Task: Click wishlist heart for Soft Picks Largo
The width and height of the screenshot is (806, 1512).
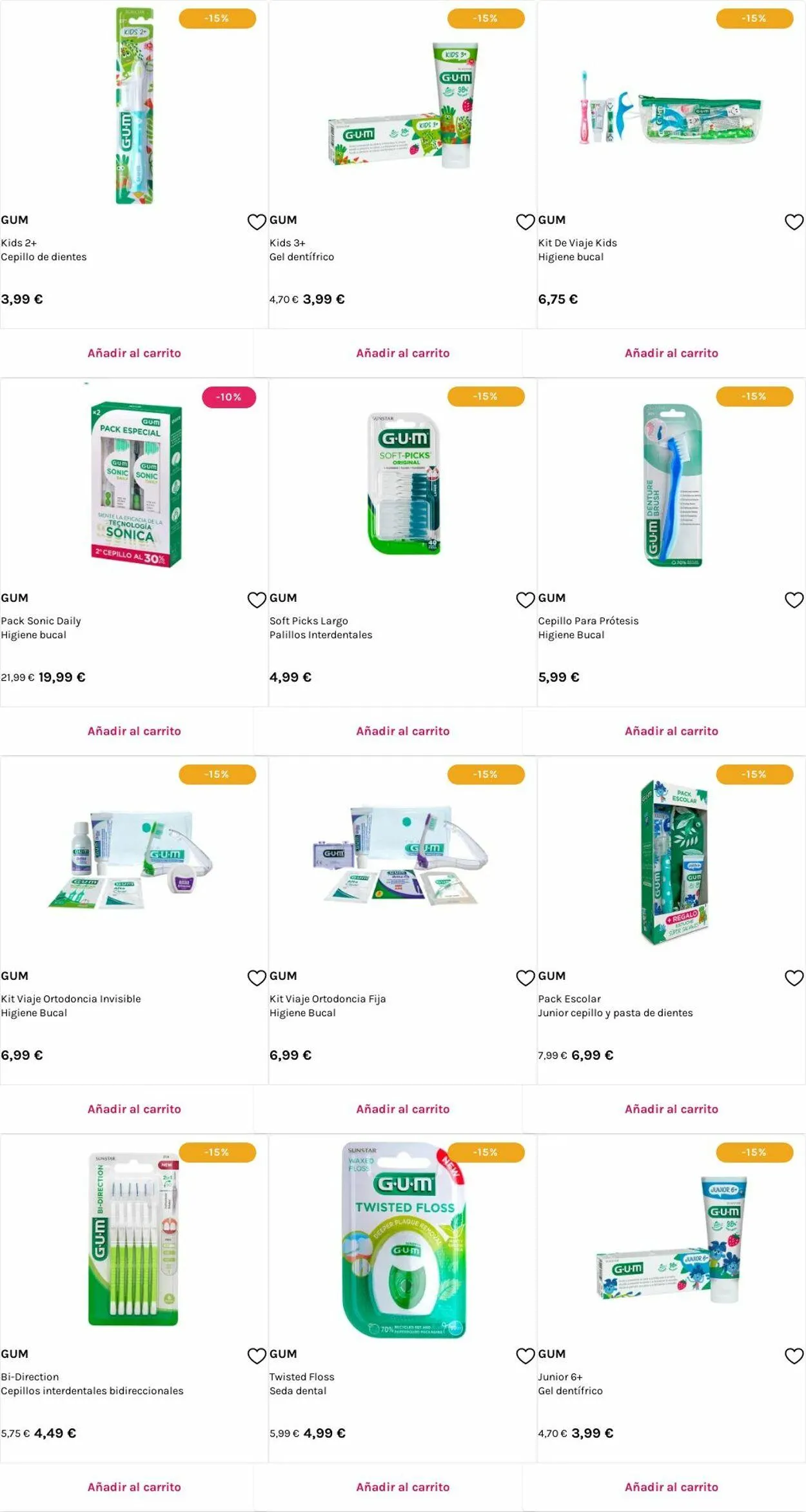Action: click(x=526, y=600)
